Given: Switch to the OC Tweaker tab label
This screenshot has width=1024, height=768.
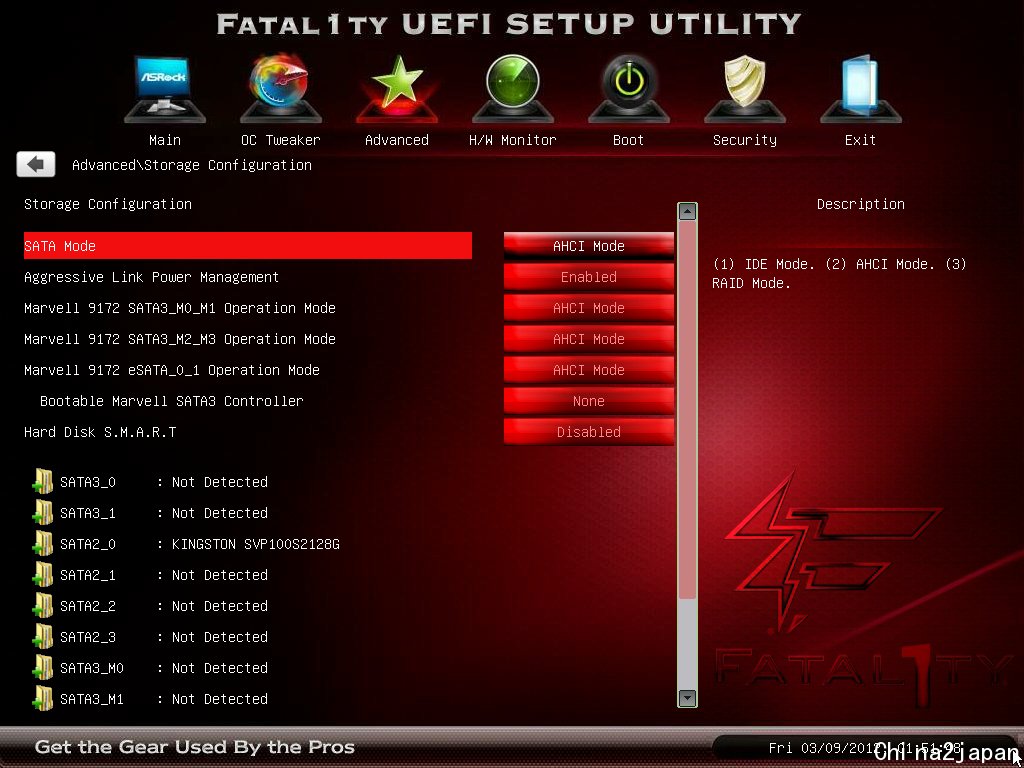Looking at the screenshot, I should point(281,140).
